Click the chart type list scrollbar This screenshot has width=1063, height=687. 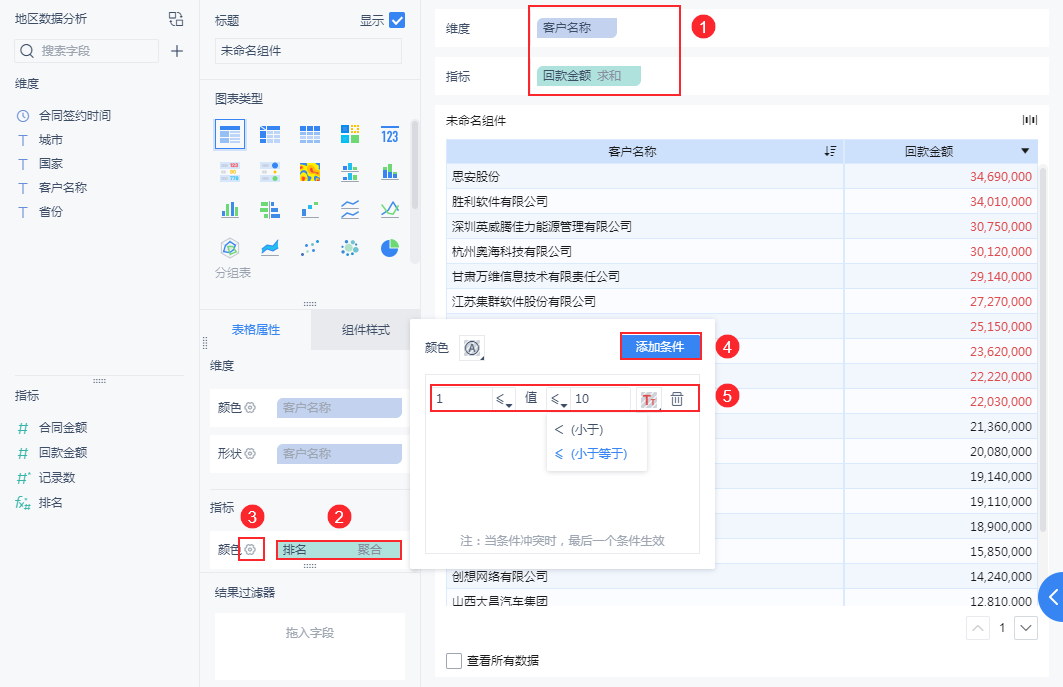415,165
